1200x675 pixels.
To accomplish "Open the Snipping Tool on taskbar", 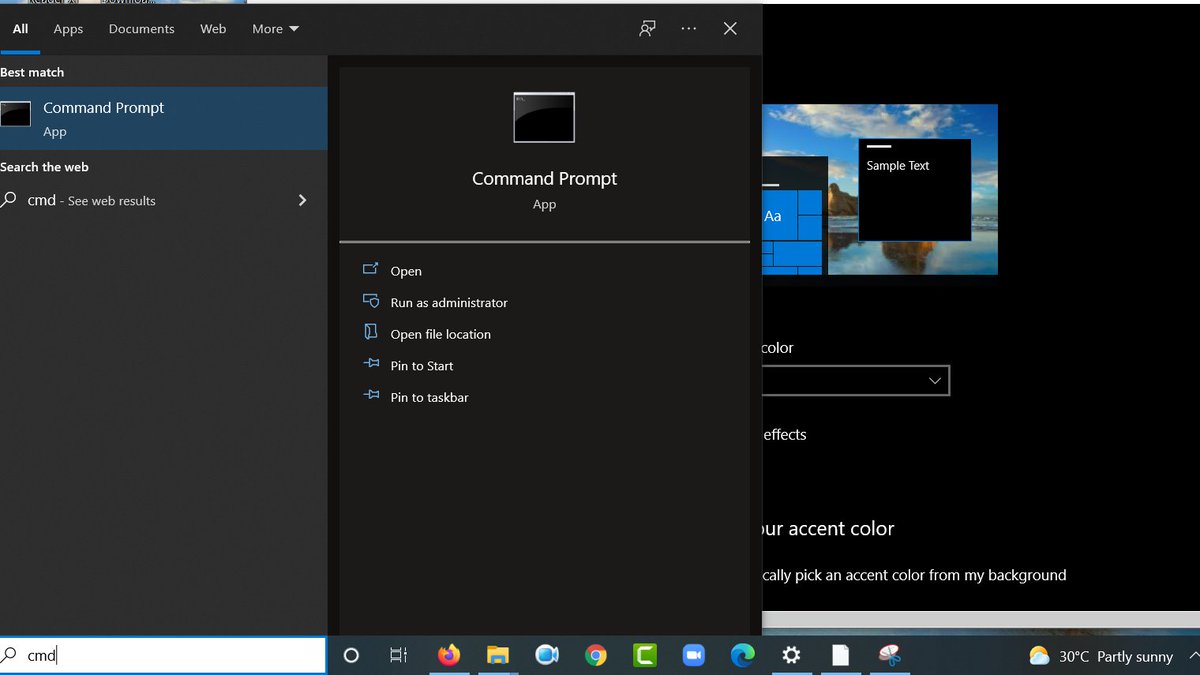I will [889, 655].
